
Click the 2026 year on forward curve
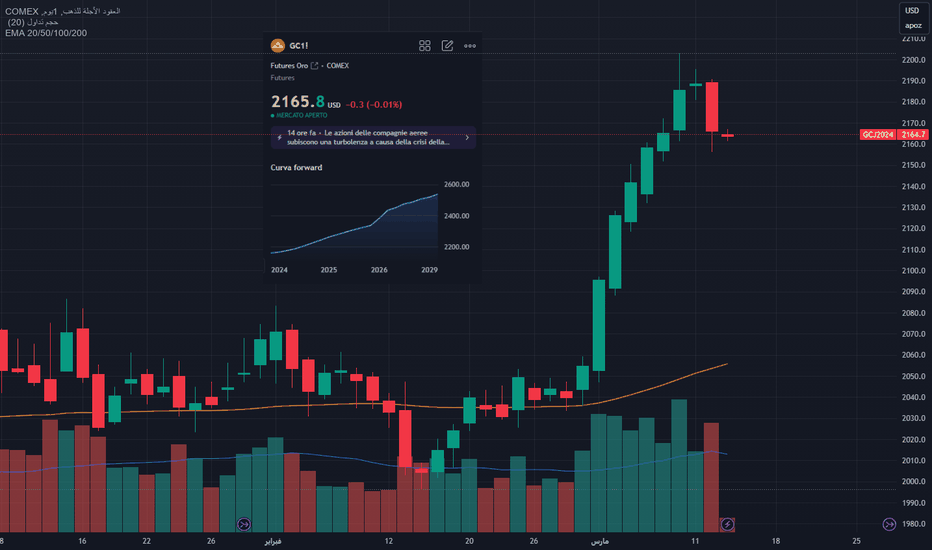coord(379,270)
